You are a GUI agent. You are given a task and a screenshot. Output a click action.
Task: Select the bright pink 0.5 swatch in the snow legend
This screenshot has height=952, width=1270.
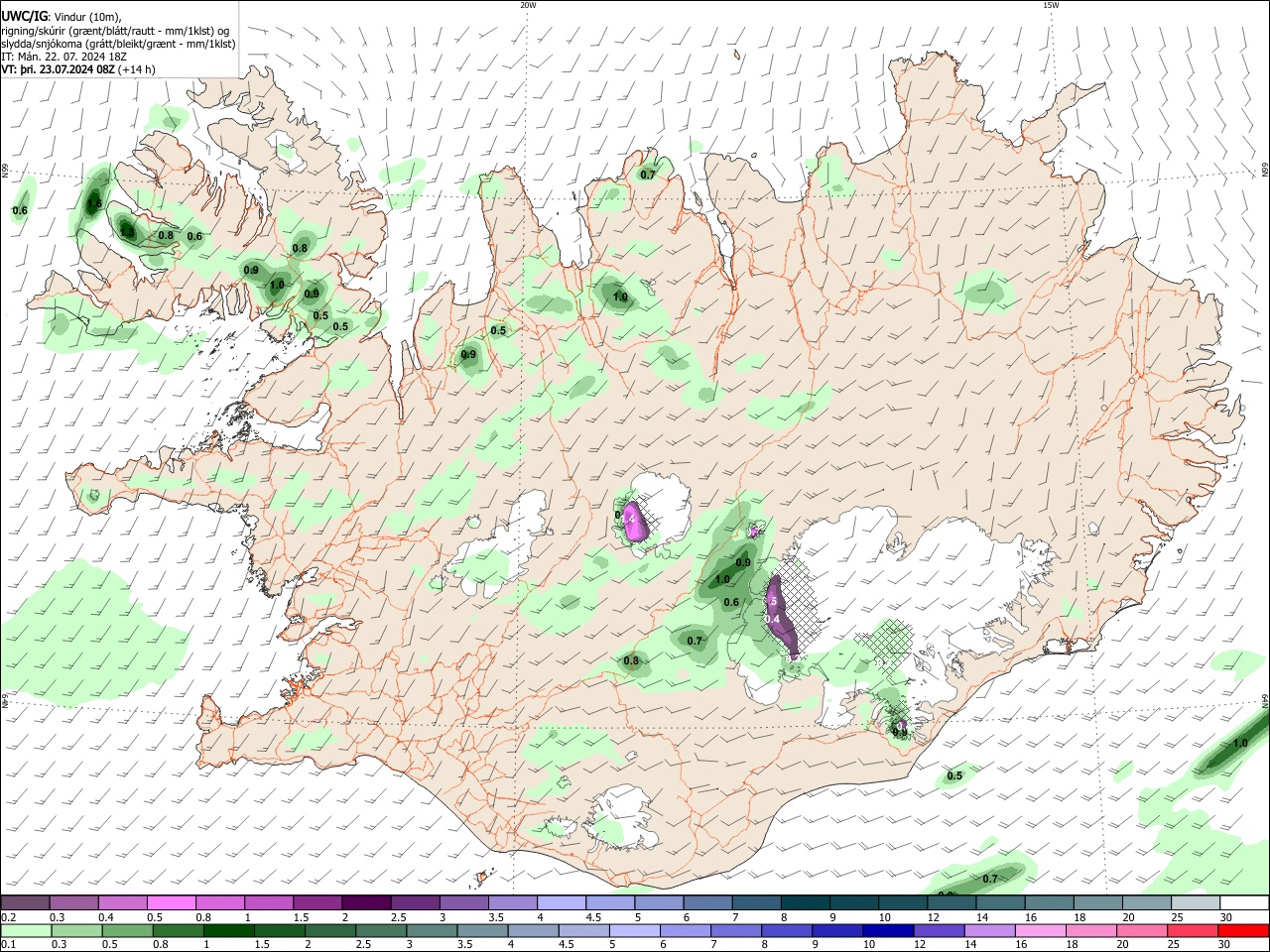(171, 902)
